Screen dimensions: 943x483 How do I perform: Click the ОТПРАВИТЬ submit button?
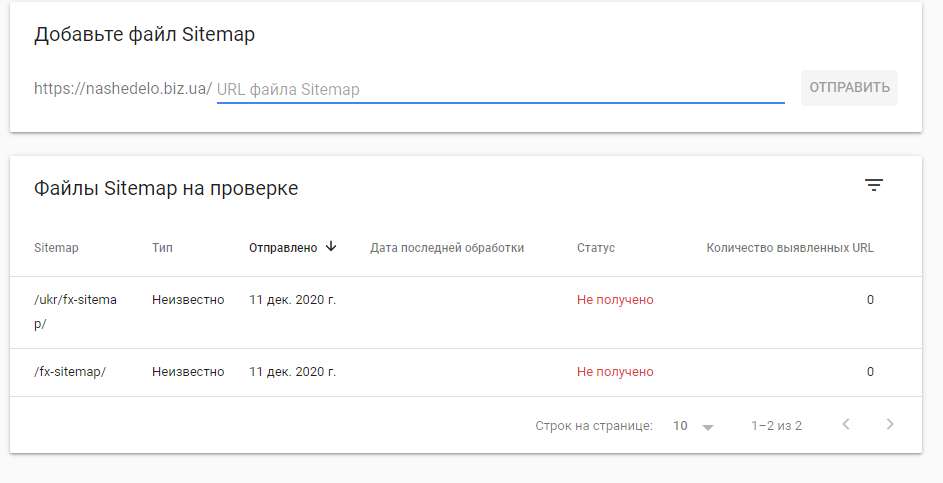(849, 88)
